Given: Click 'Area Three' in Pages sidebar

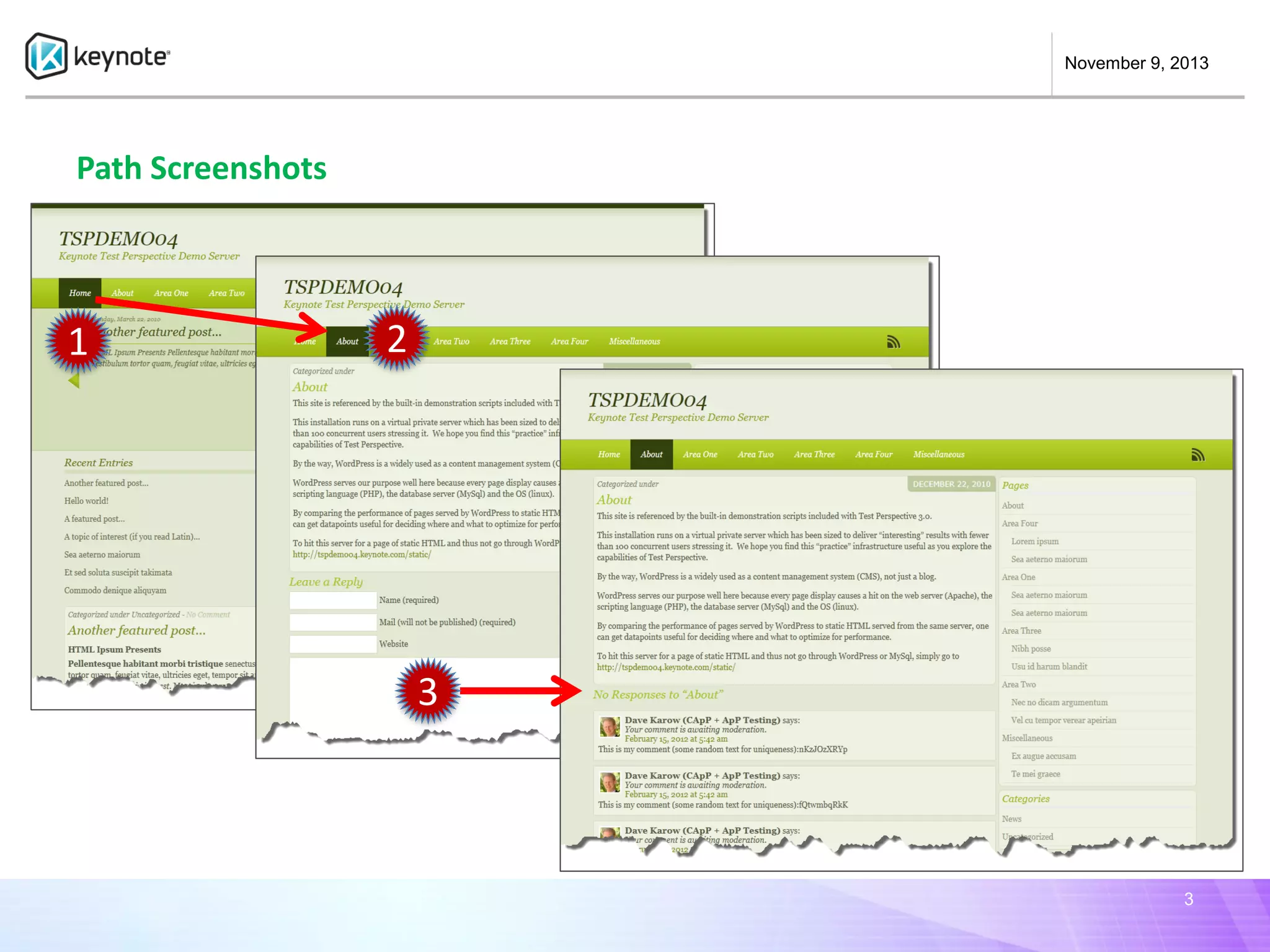Looking at the screenshot, I should point(1021,631).
